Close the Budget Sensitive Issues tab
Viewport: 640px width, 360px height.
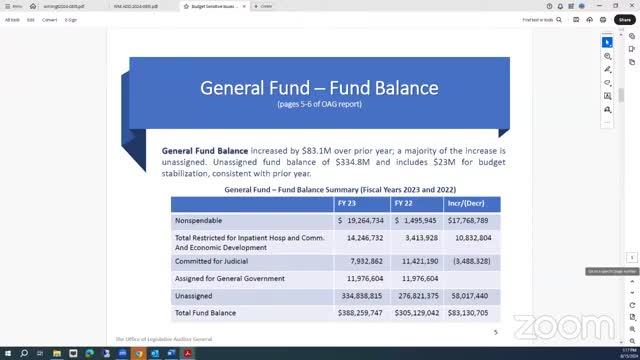(244, 6)
